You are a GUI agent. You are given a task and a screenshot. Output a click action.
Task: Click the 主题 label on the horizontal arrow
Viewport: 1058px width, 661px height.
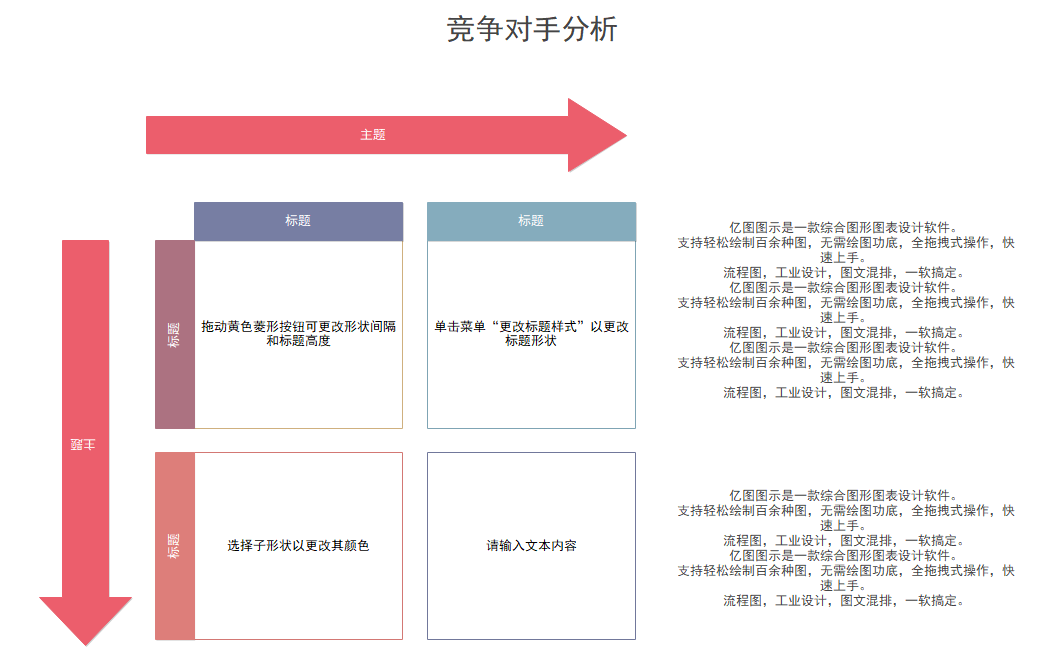pos(373,135)
